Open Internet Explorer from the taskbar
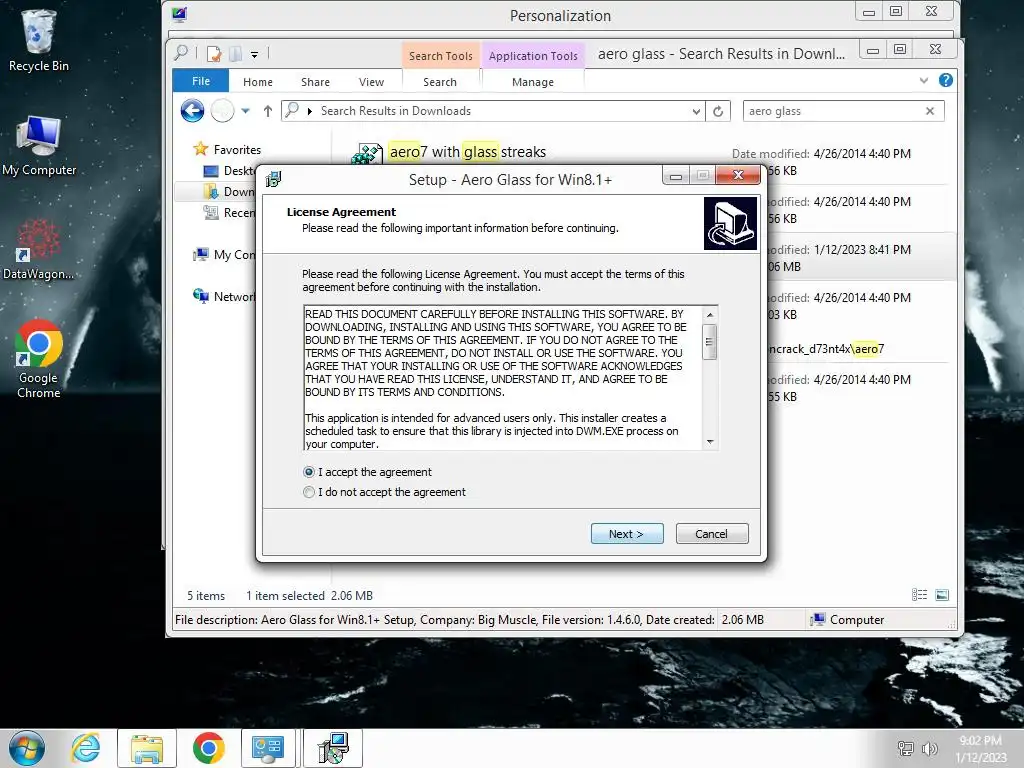1024x768 pixels. 86,748
